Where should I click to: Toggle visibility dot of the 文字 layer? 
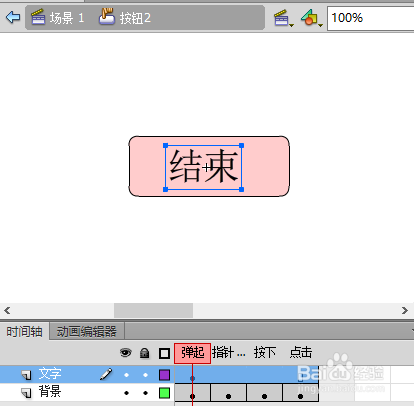click(126, 375)
